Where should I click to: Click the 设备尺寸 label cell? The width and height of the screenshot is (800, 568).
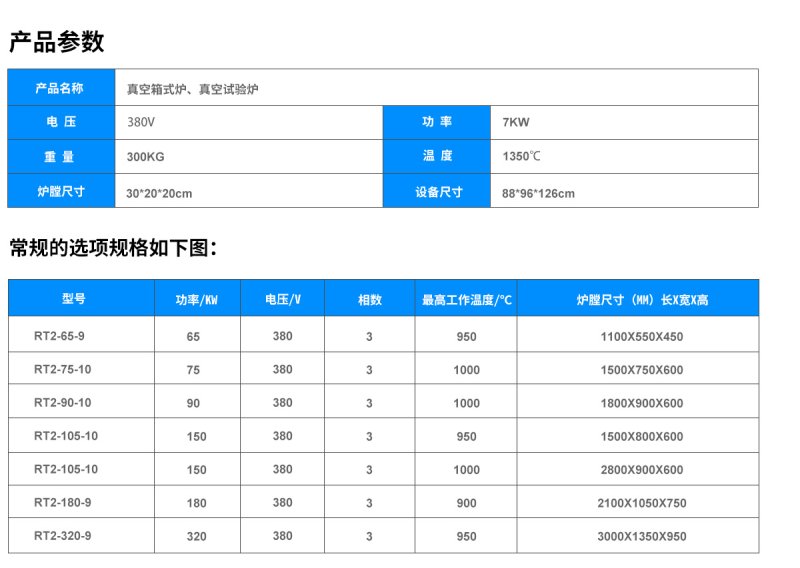click(437, 192)
